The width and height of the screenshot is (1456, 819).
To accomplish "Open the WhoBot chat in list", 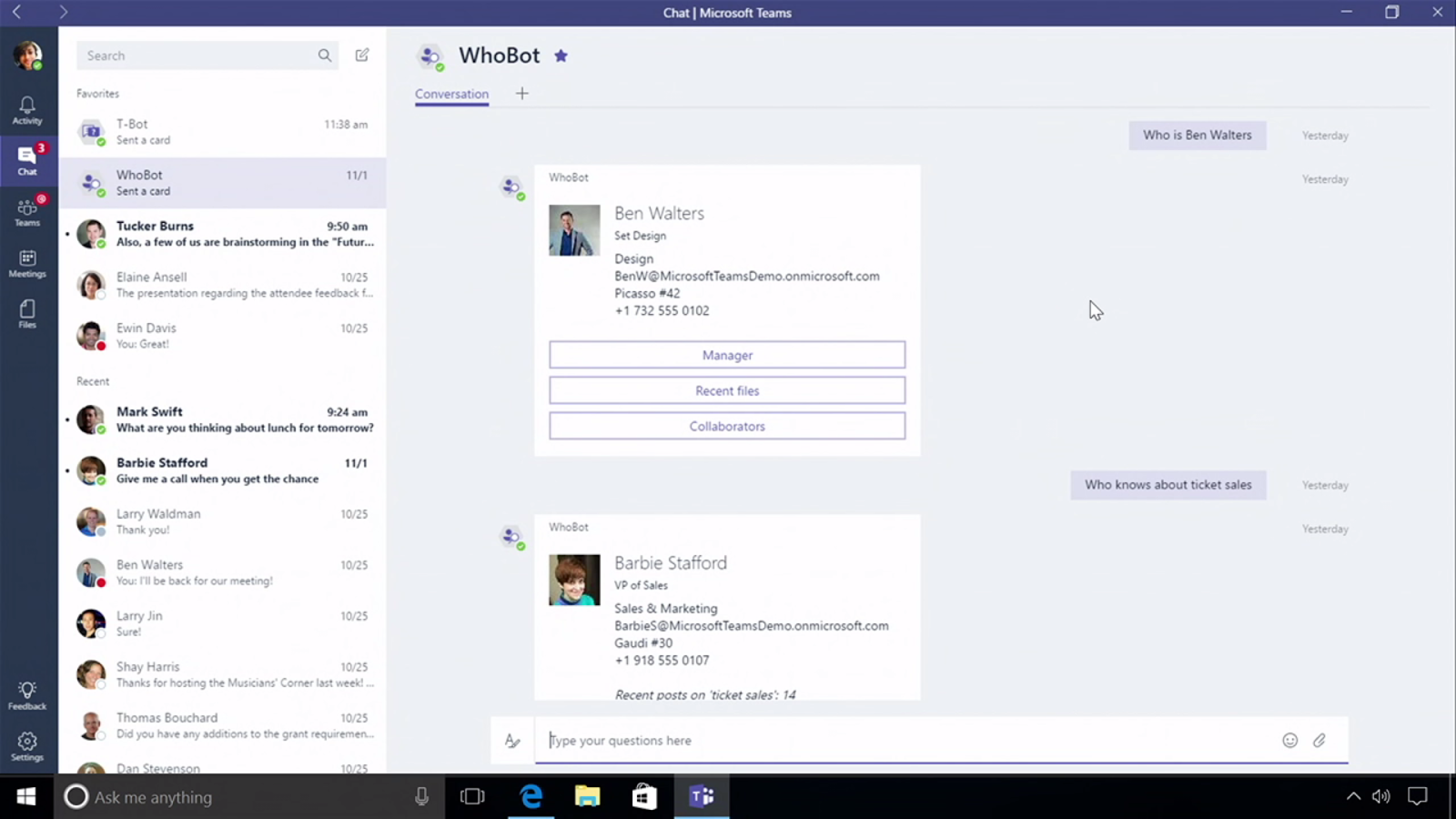I will pyautogui.click(x=222, y=183).
